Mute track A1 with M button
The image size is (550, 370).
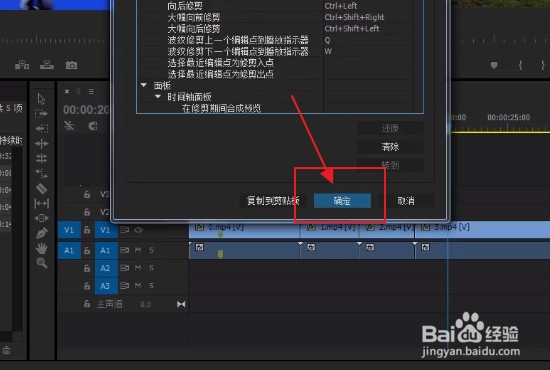point(138,250)
